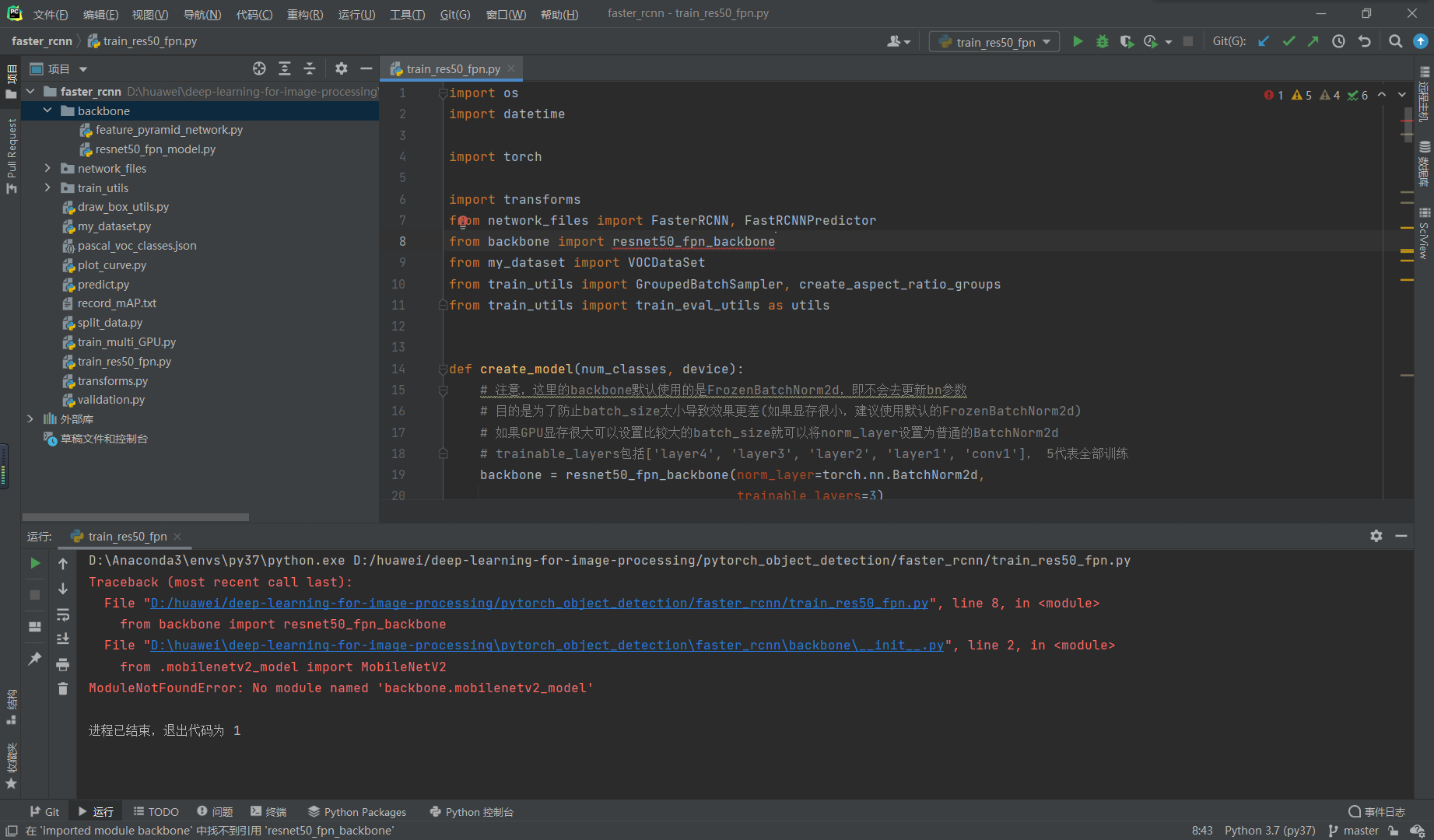Click the locate file target icon
1434x840 pixels.
(x=259, y=69)
